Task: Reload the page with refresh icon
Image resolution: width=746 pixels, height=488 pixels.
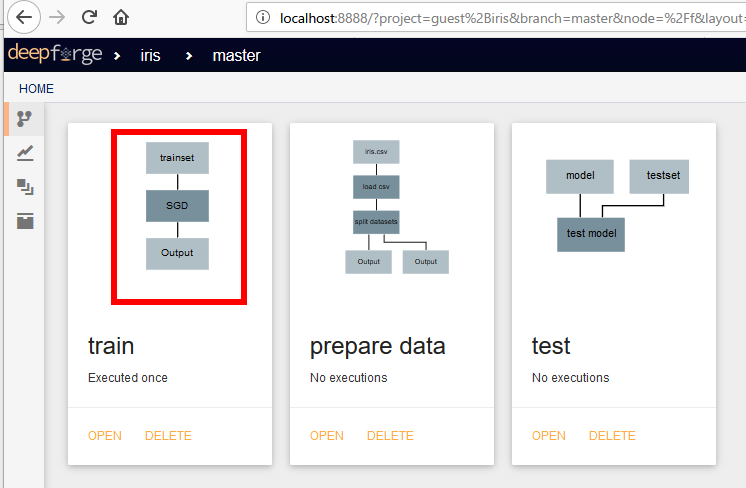Action: [x=89, y=18]
